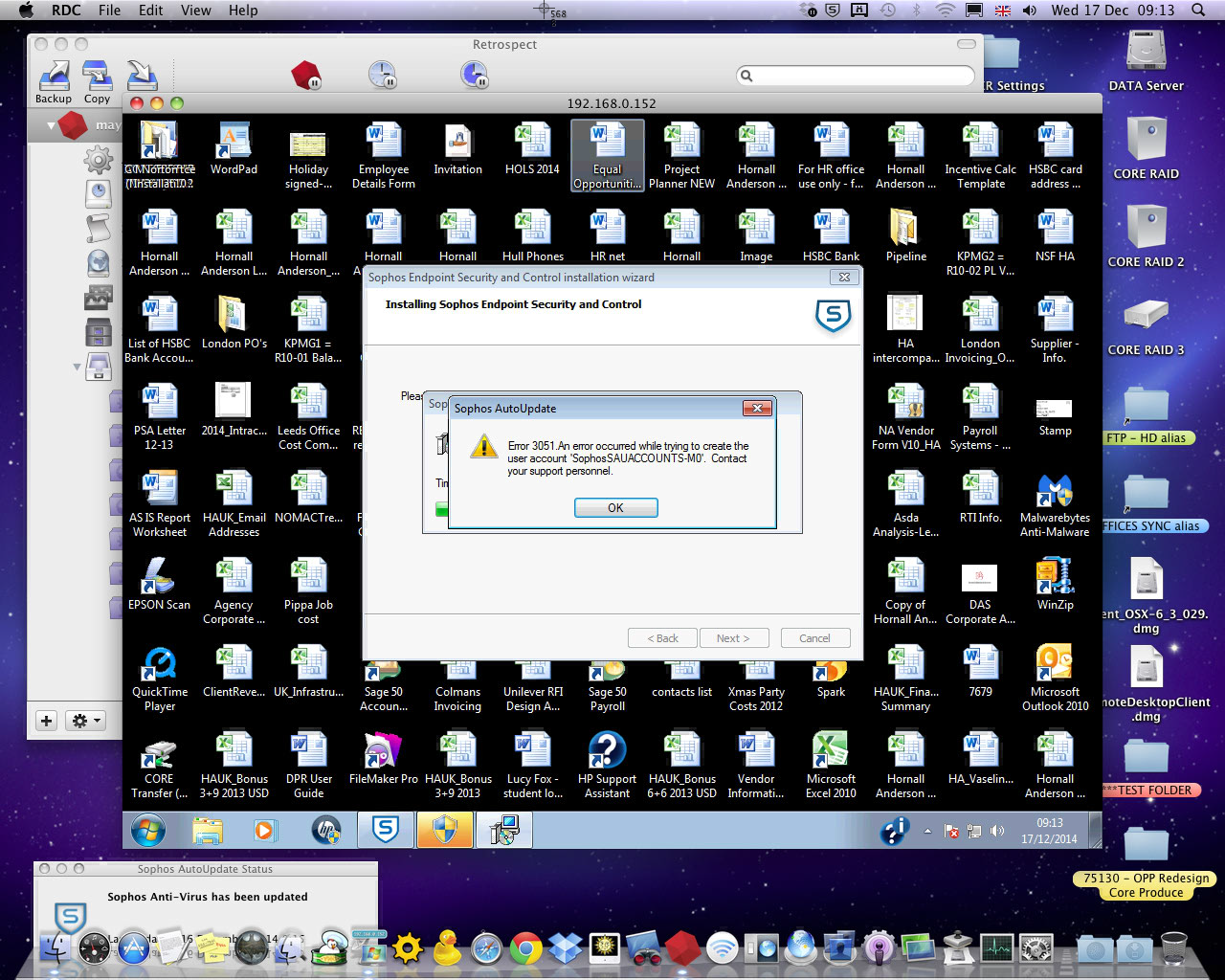Open the EPSON Scan shortcut
This screenshot has width=1225, height=980.
[160, 585]
